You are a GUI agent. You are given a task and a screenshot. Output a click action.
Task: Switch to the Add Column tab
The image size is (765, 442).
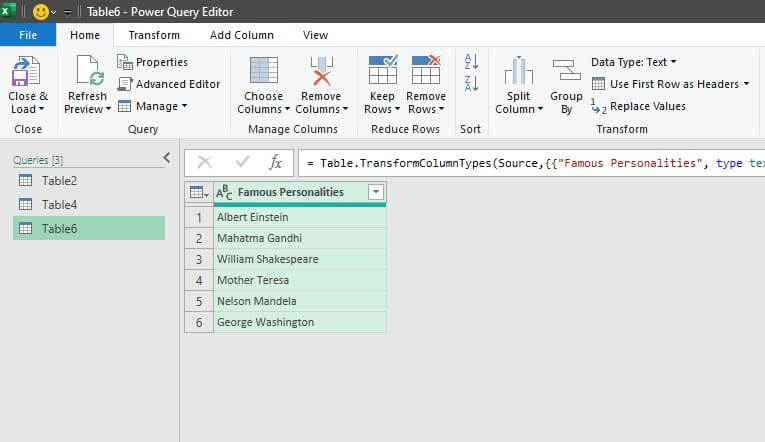pyautogui.click(x=242, y=35)
